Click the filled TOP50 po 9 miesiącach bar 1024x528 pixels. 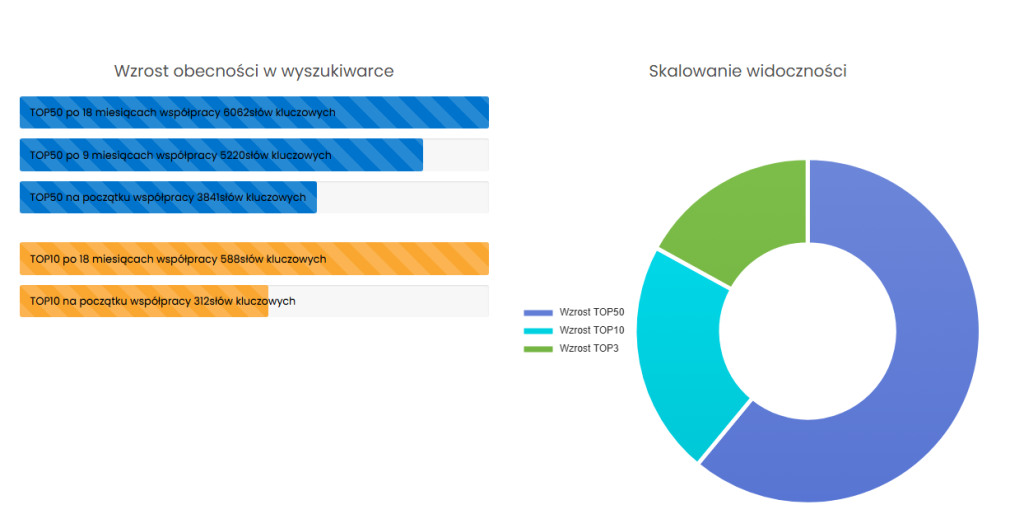[221, 156]
